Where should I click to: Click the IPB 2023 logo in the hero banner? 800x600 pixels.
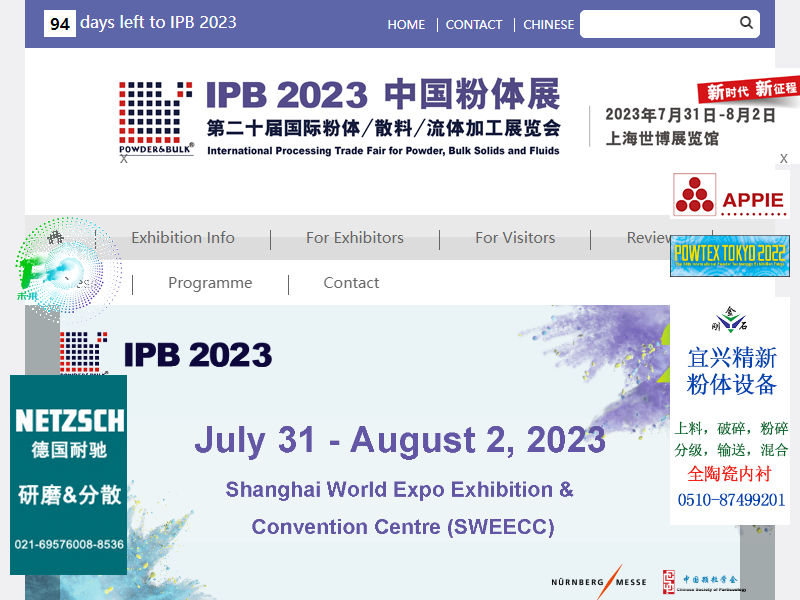[x=166, y=354]
